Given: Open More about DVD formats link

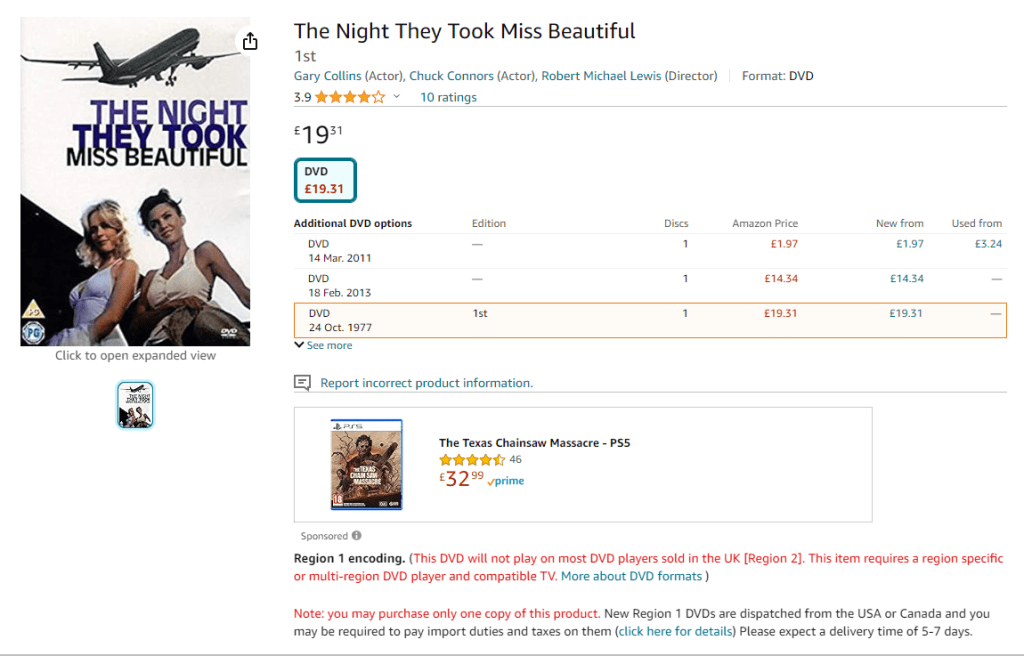Looking at the screenshot, I should point(632,576).
